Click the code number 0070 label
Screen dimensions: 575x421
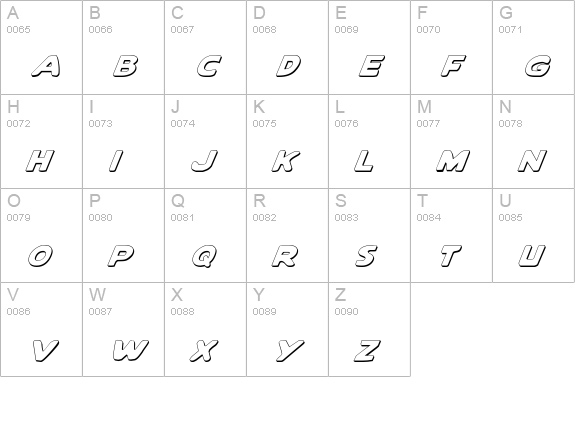click(x=428, y=29)
